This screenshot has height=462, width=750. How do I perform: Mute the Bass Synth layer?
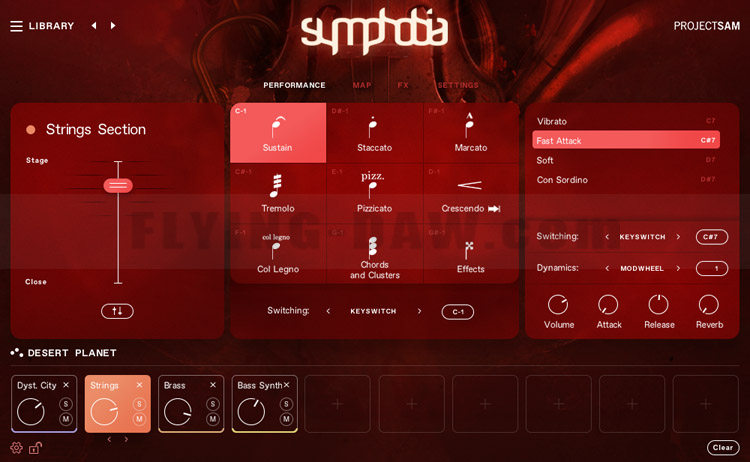point(286,419)
